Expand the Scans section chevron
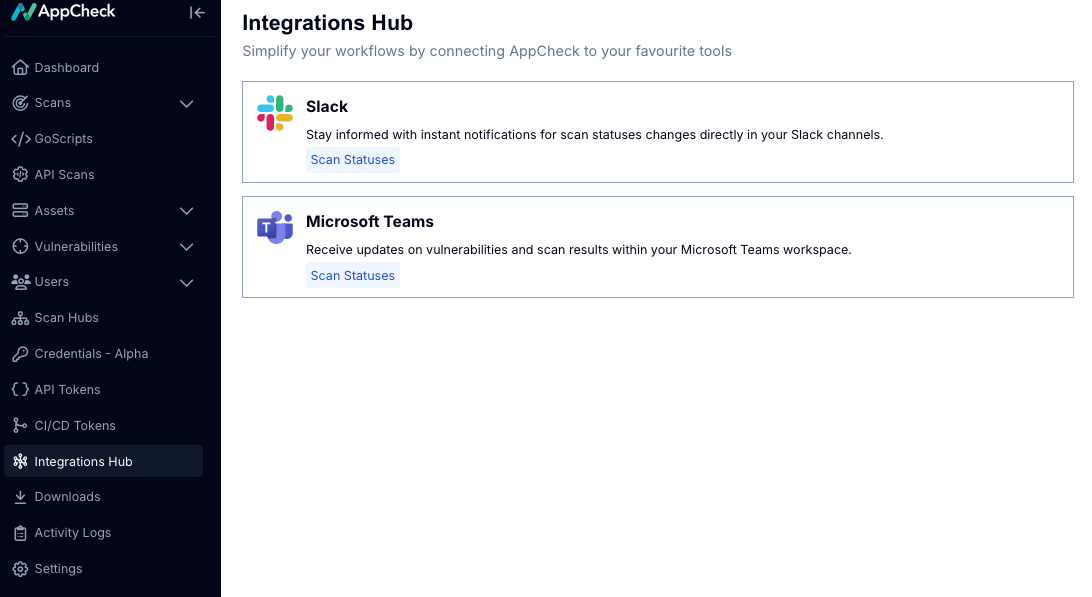This screenshot has height=597, width=1092. coord(186,103)
